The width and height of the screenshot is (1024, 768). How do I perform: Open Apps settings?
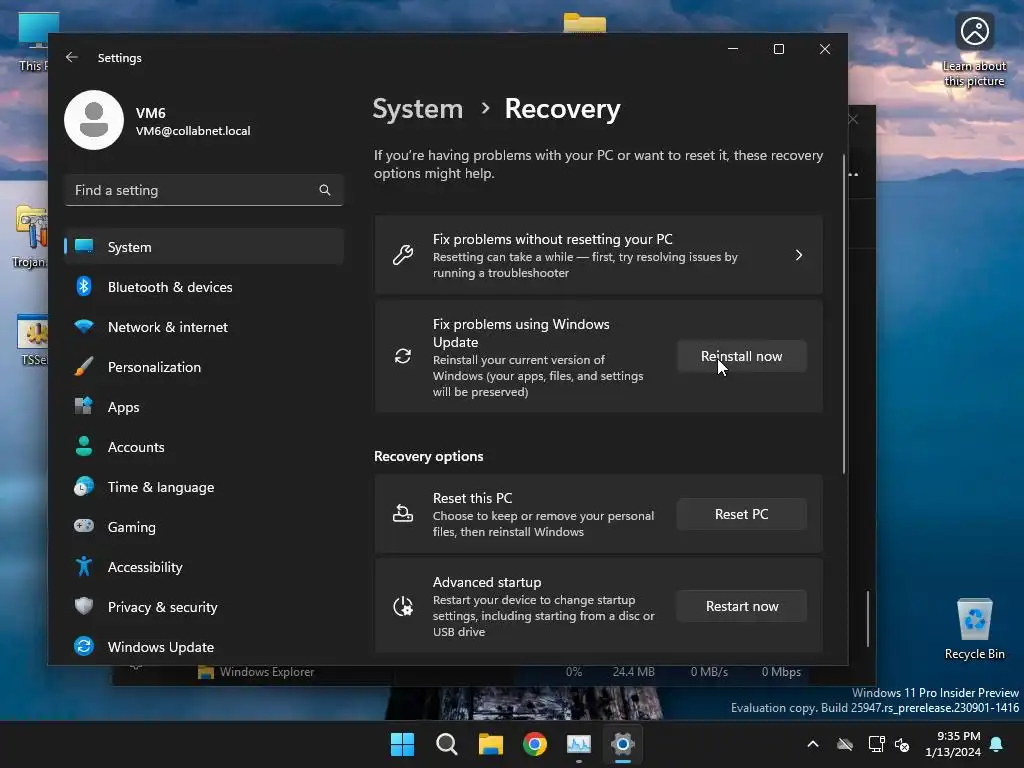point(204,407)
